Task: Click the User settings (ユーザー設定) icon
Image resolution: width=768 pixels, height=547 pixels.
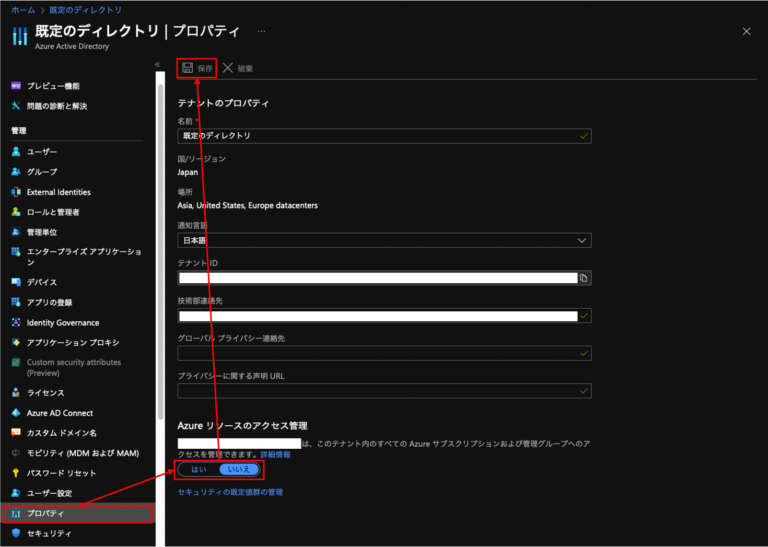Action: (x=16, y=493)
